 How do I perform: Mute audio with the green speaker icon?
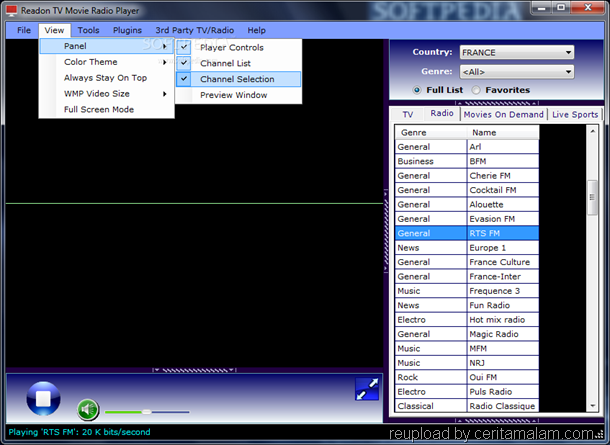coord(88,410)
